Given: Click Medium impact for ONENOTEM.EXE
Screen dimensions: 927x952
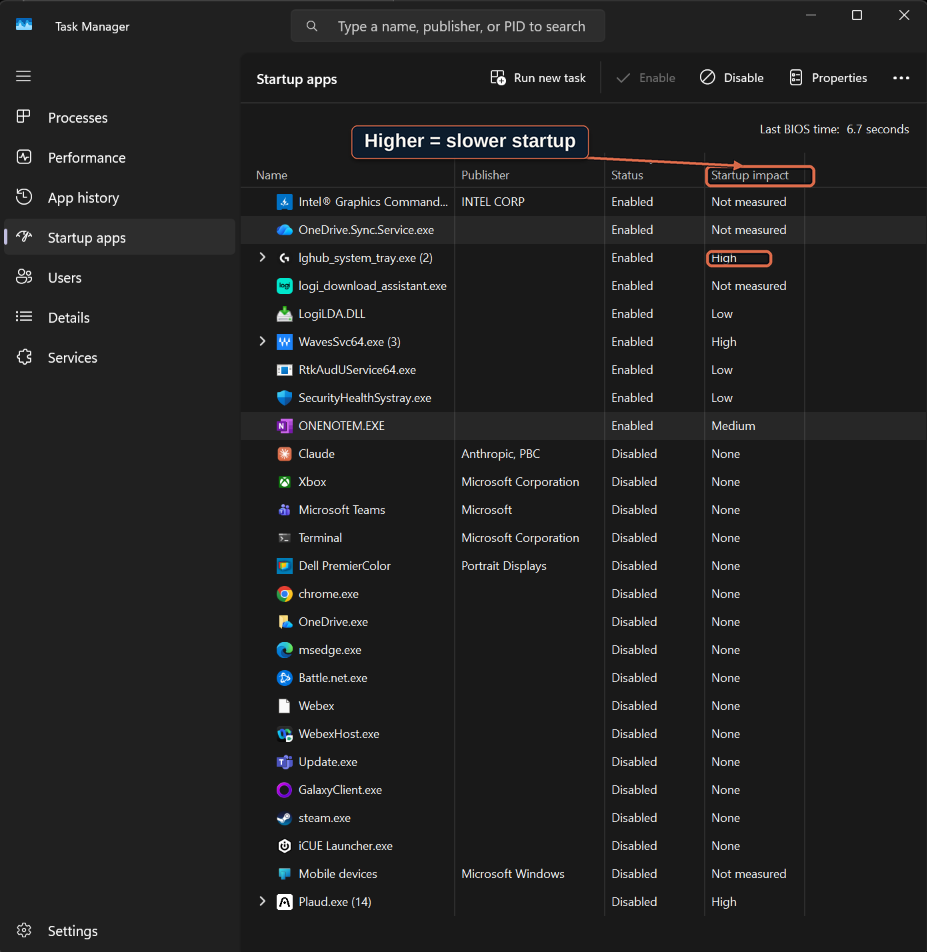Looking at the screenshot, I should tap(733, 426).
